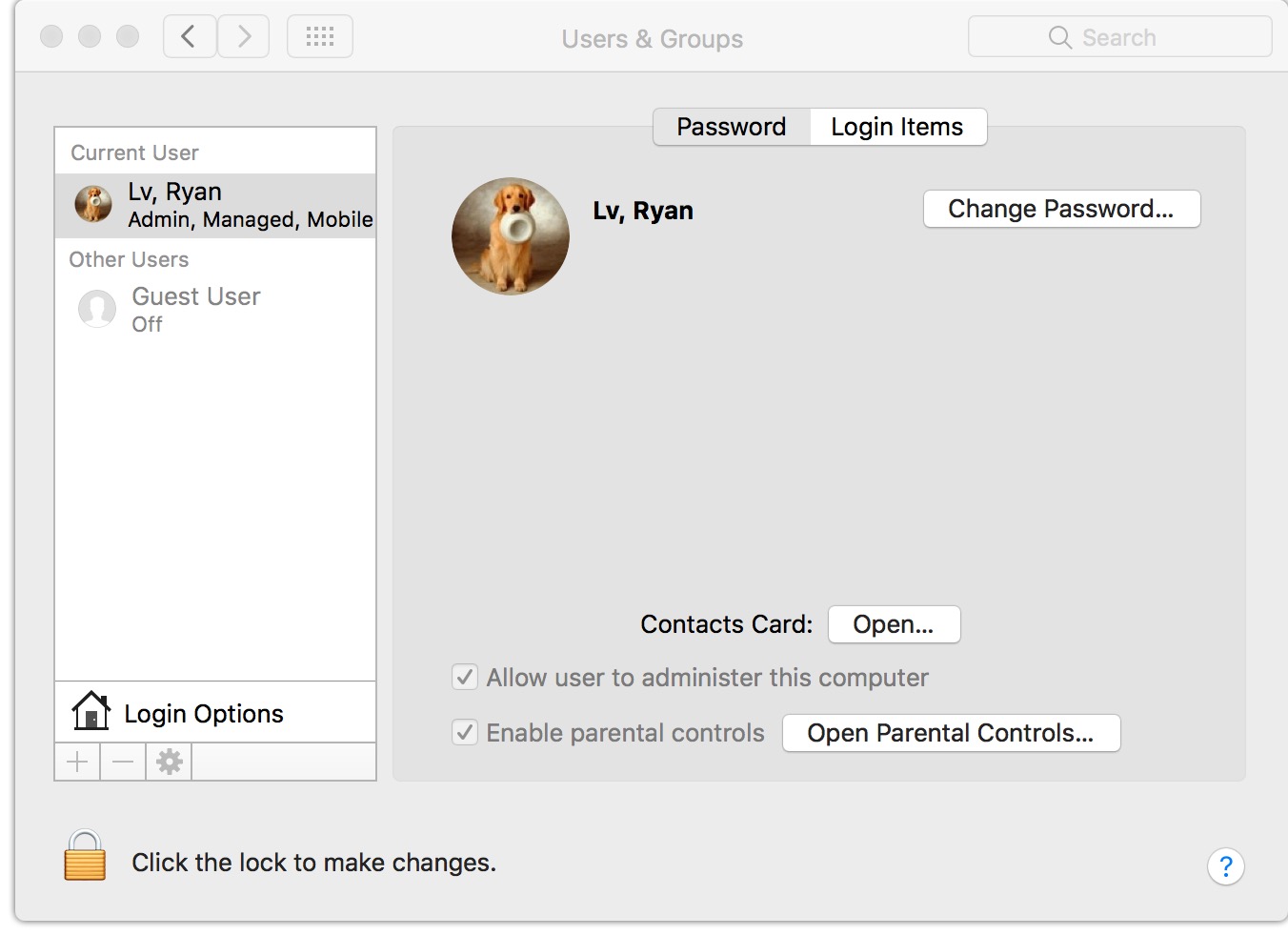
Task: Click the Search field
Action: pos(1119,37)
